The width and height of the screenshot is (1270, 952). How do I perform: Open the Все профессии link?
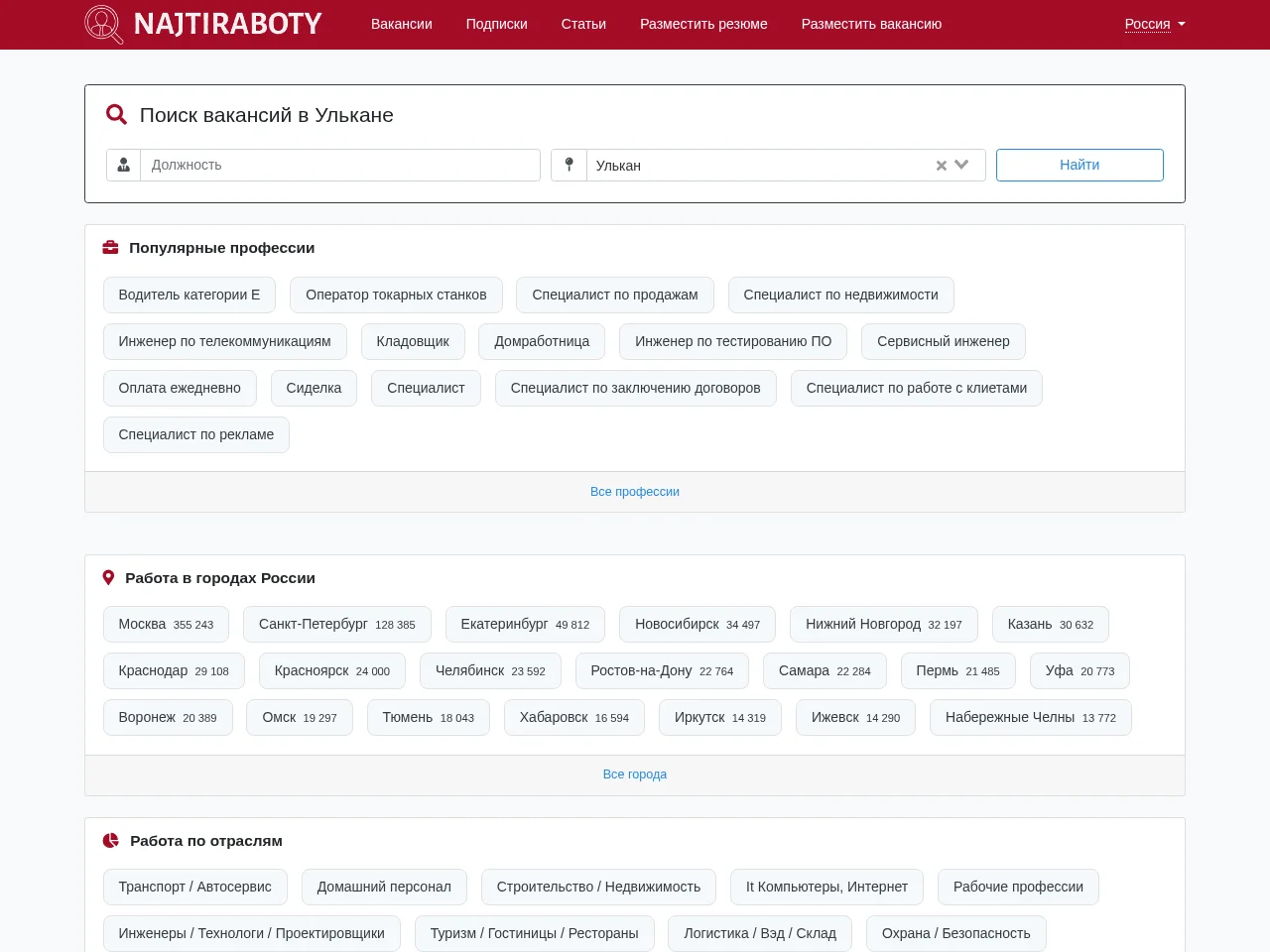pos(635,492)
